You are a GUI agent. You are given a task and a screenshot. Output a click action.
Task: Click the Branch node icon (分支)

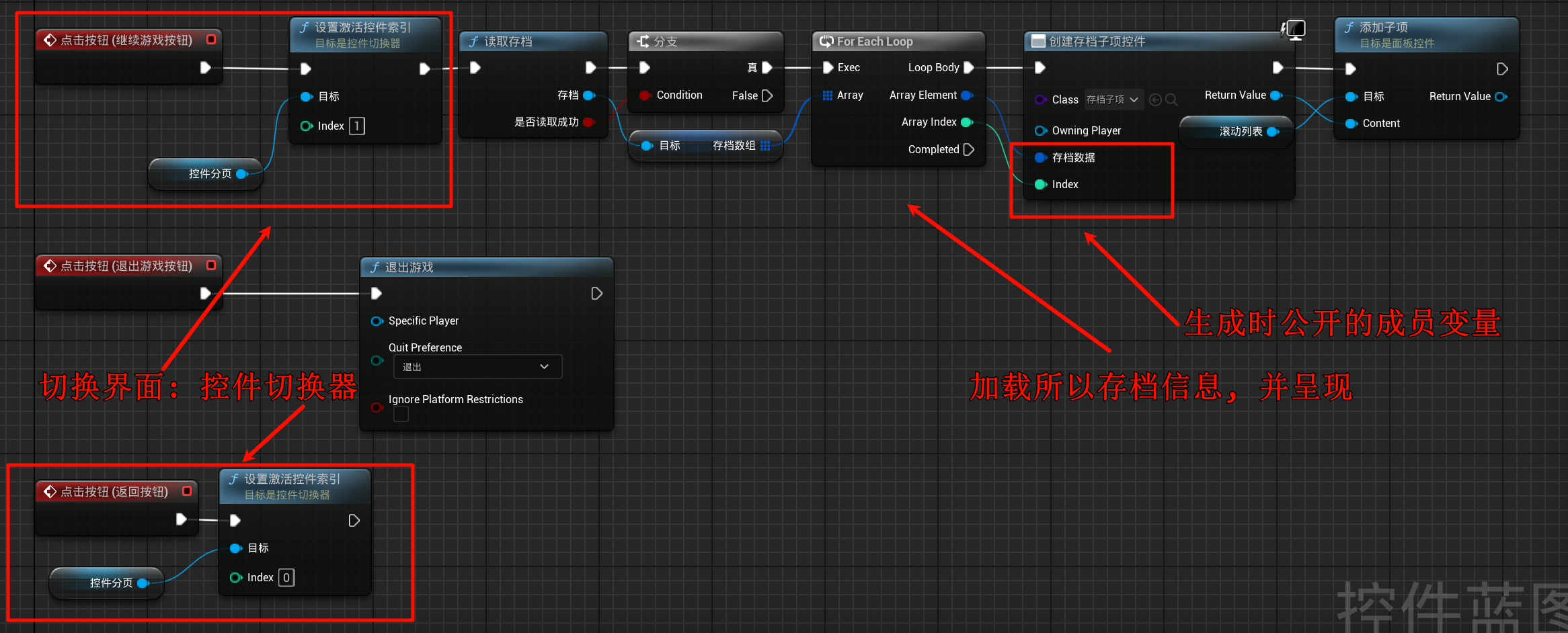(643, 42)
